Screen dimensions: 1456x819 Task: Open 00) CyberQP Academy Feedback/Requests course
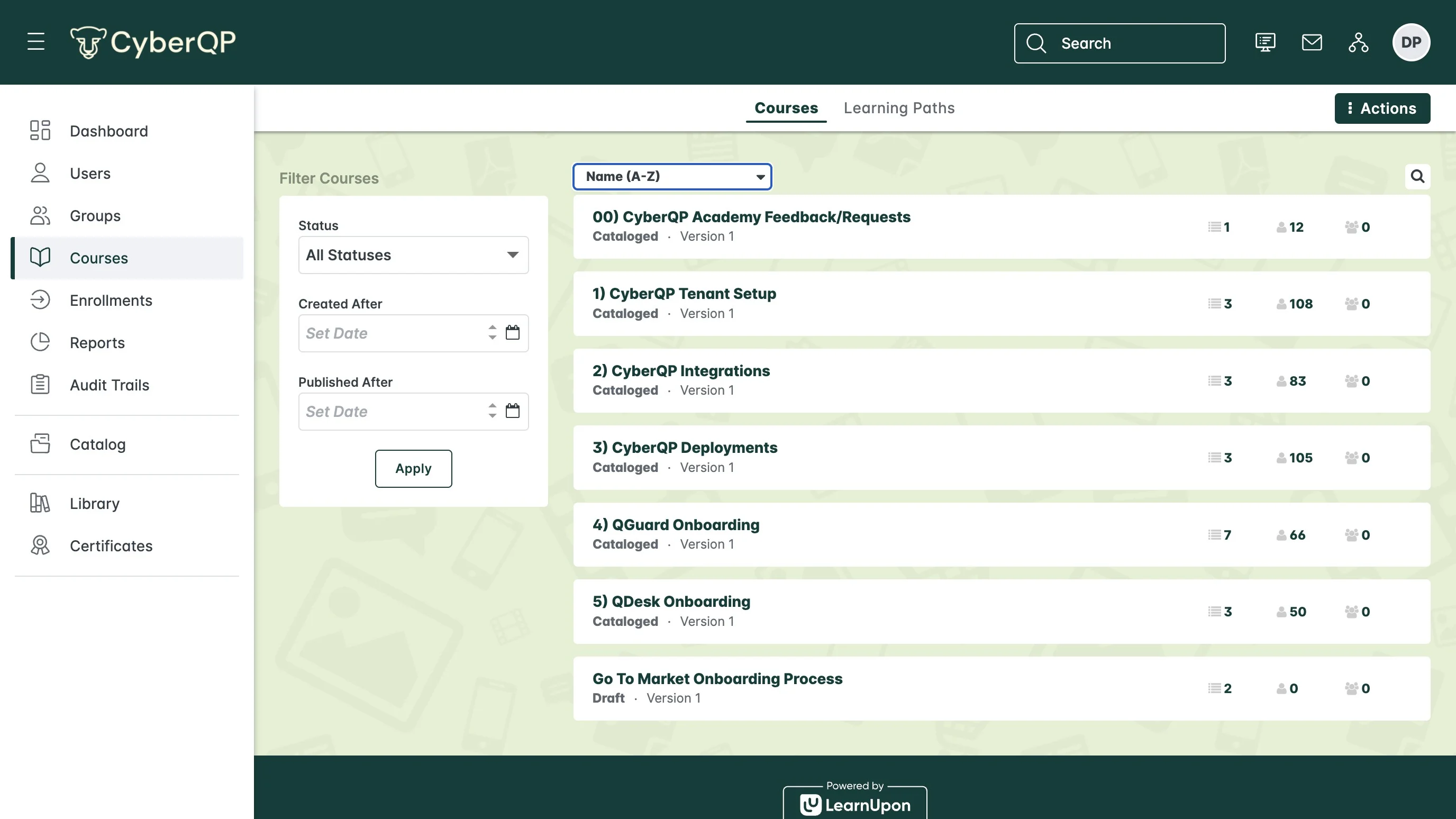point(751,217)
